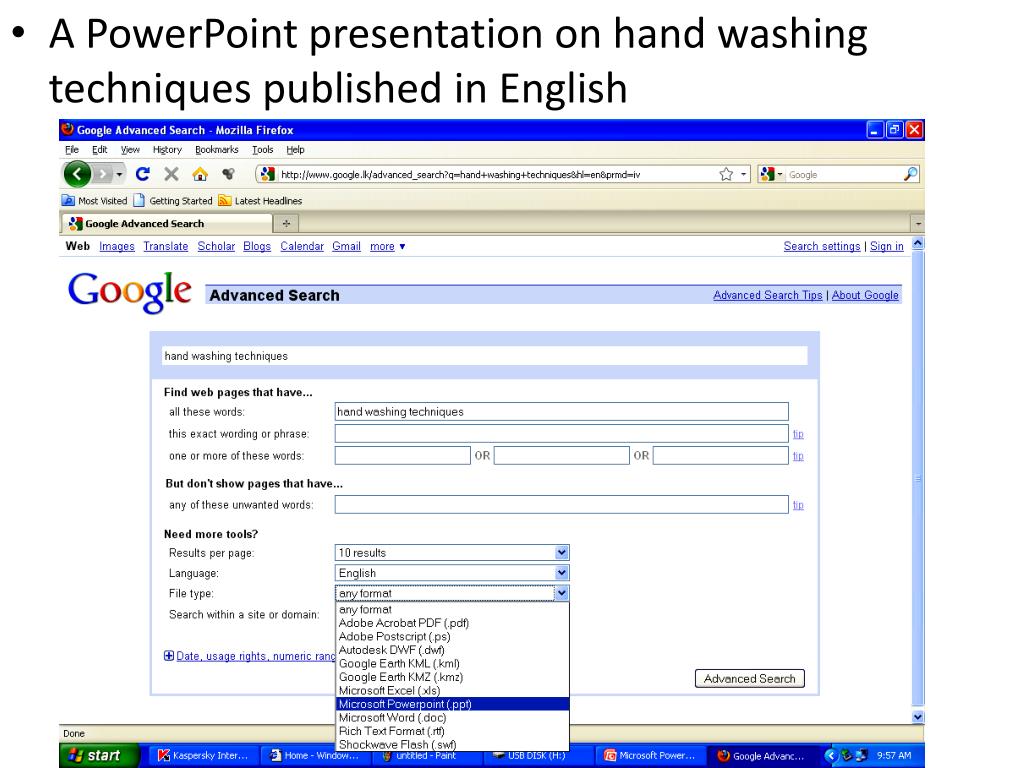Open the Results per page dropdown

[452, 552]
